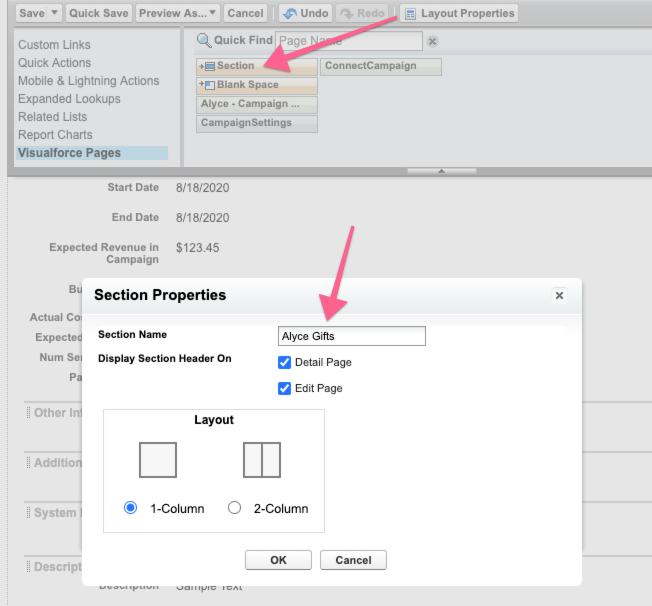This screenshot has width=652, height=606.
Task: Open Quick Actions category
Action: 54,62
